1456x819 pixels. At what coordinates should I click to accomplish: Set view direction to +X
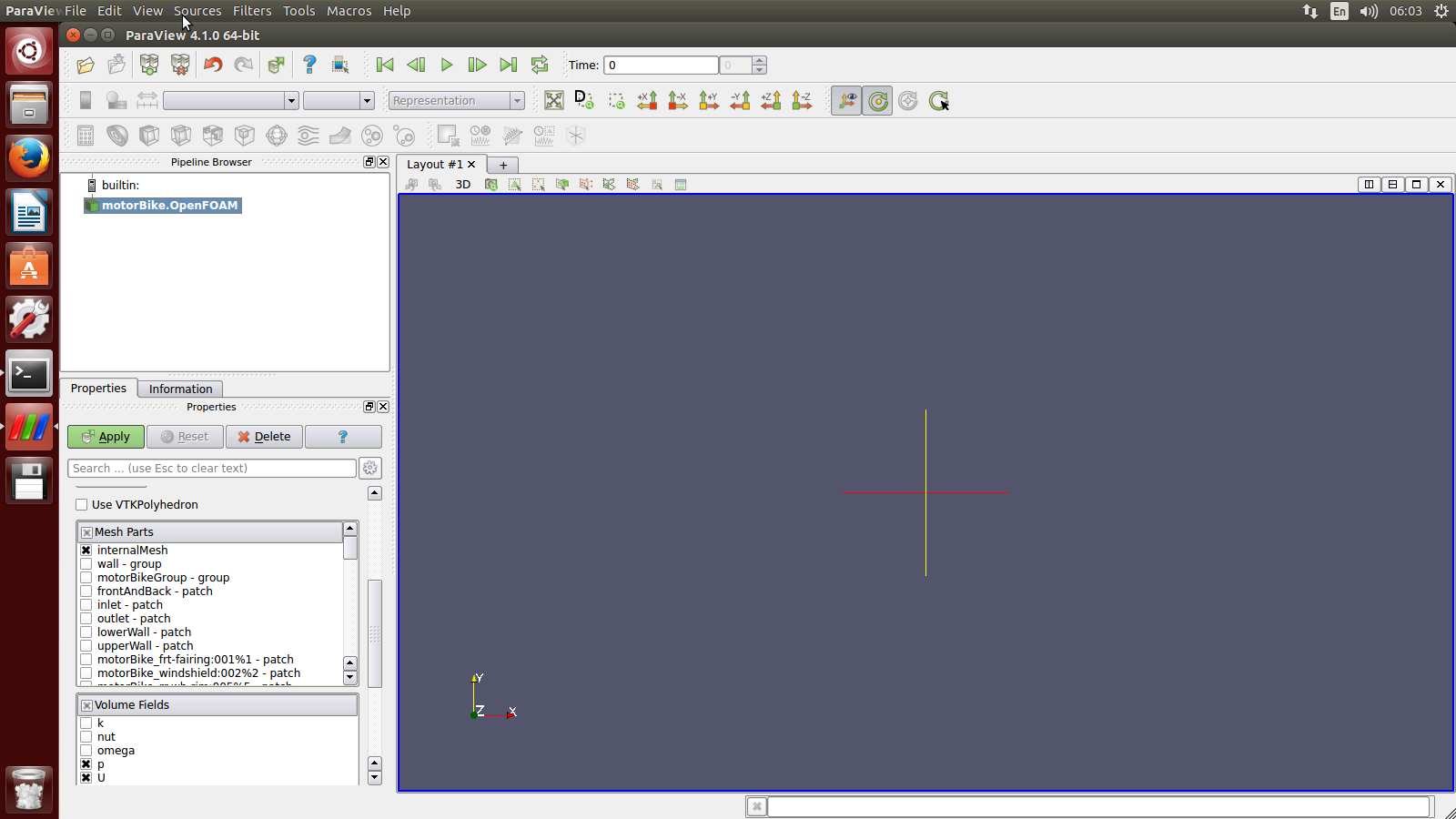point(647,100)
